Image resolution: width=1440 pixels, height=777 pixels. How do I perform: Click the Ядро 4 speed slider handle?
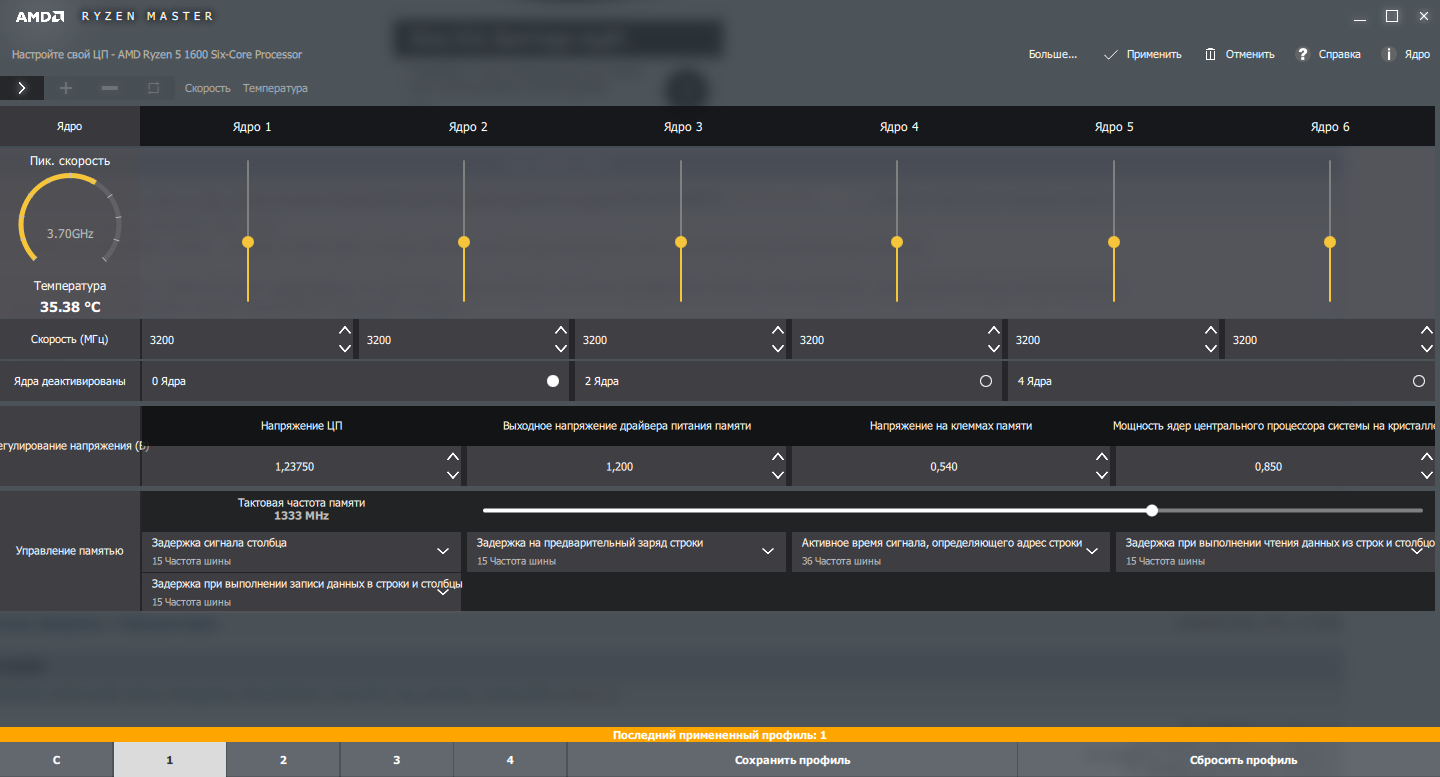tap(897, 242)
